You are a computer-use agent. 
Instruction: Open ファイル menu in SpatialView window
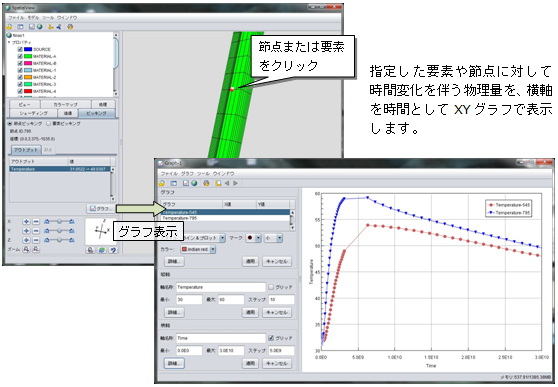tap(16, 17)
